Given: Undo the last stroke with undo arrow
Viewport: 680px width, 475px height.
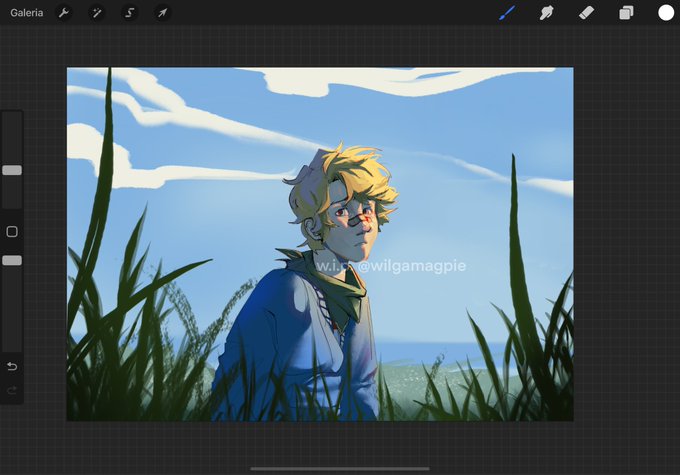Looking at the screenshot, I should pos(12,367).
